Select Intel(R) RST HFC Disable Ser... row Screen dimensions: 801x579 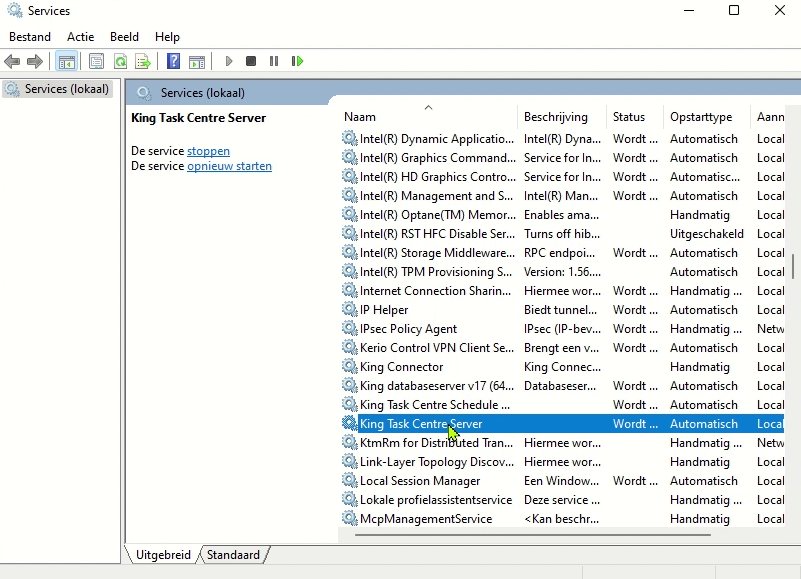562,234
